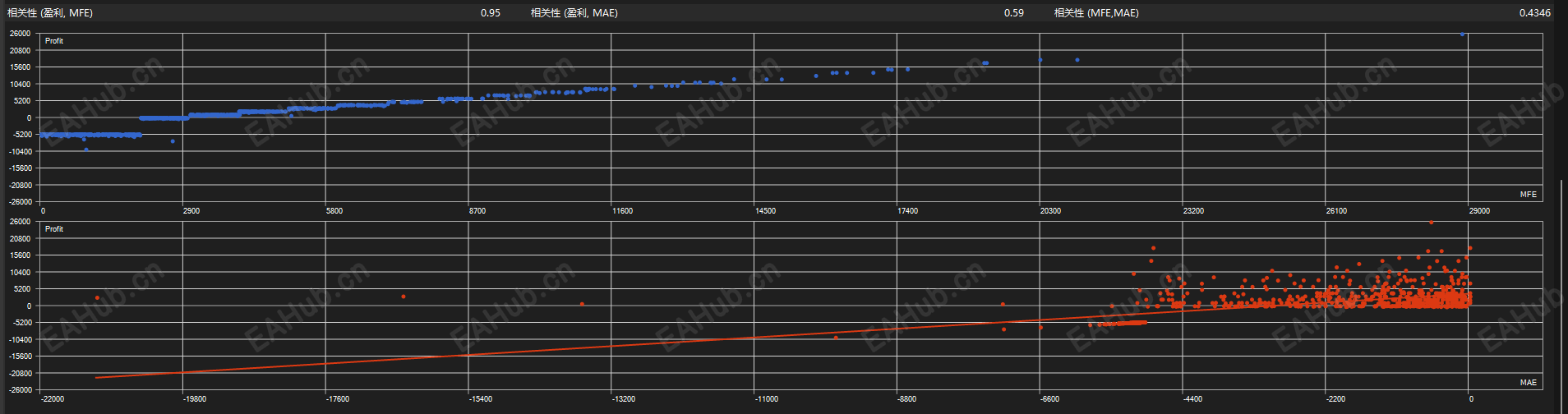Select the '相关性 (盈利, MAE)' label
This screenshot has width=1568, height=414.
[x=574, y=13]
